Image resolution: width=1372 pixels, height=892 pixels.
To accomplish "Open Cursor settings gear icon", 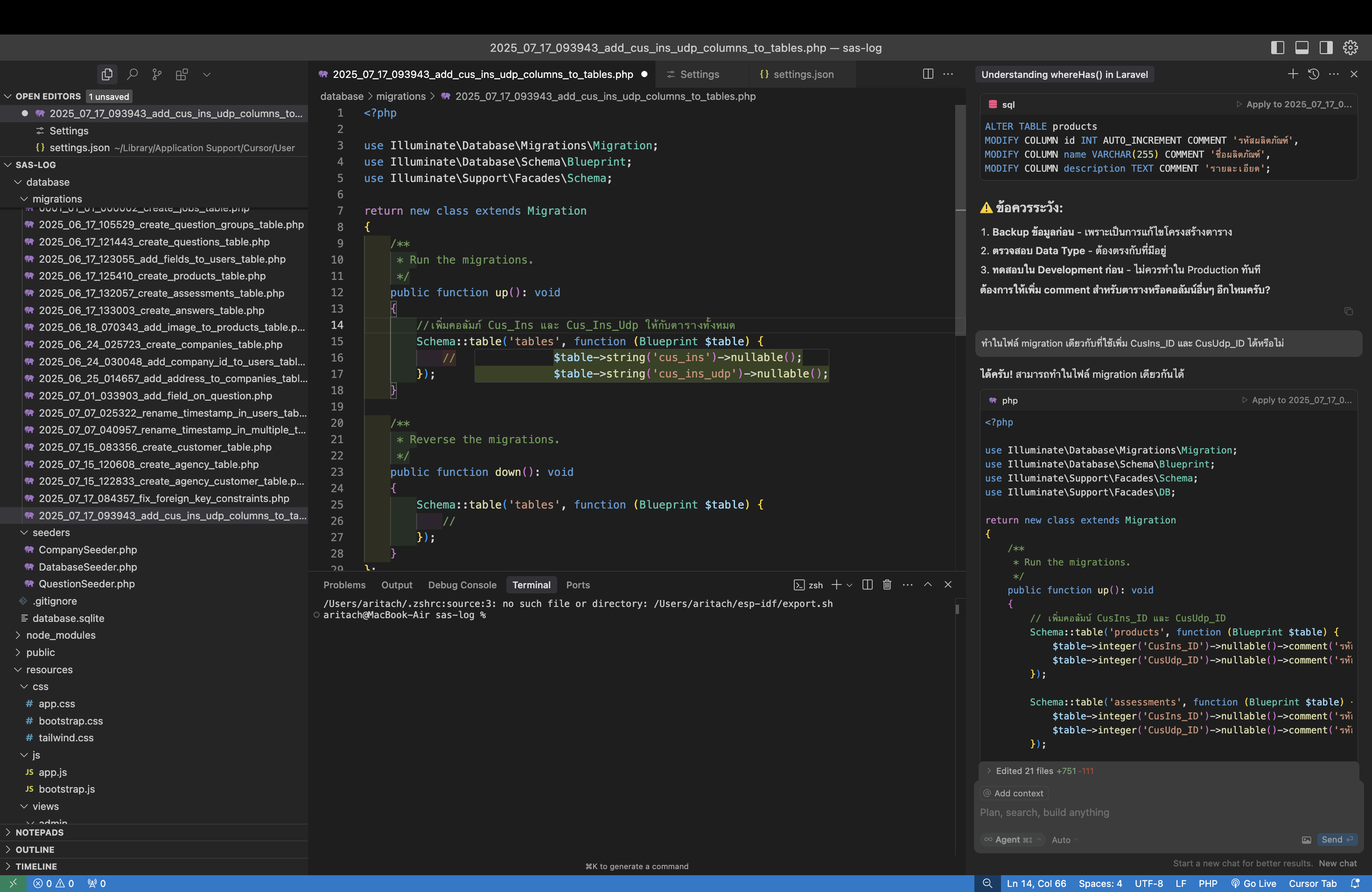I will point(1350,48).
